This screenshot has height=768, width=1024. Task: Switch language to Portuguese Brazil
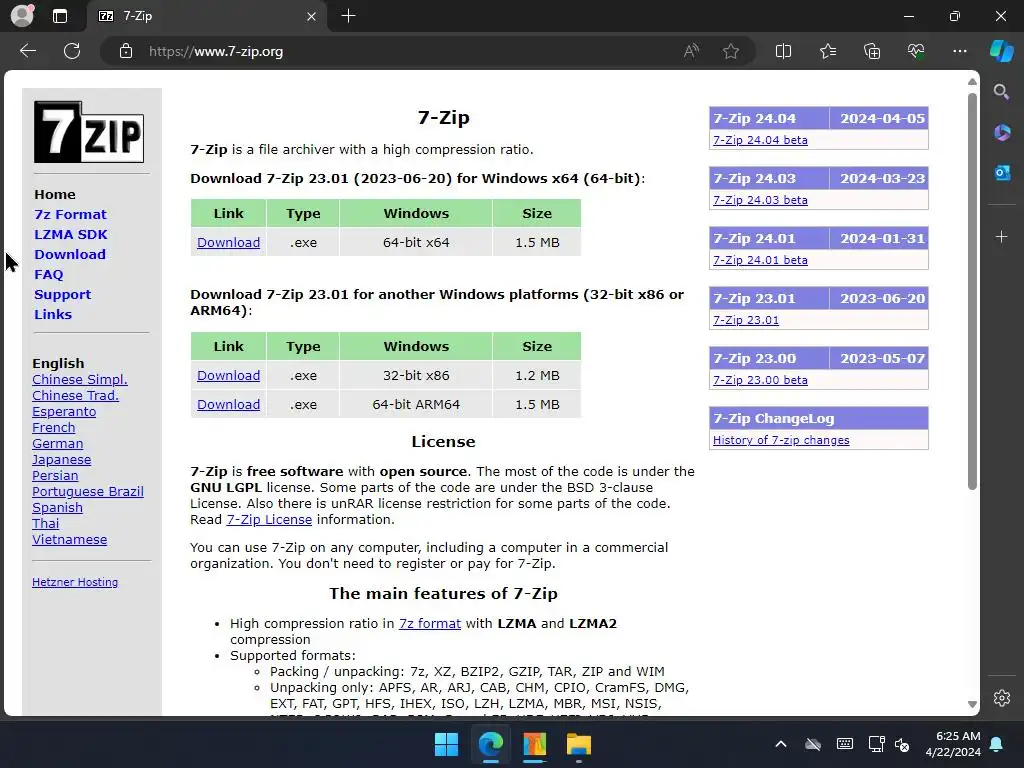coord(88,491)
